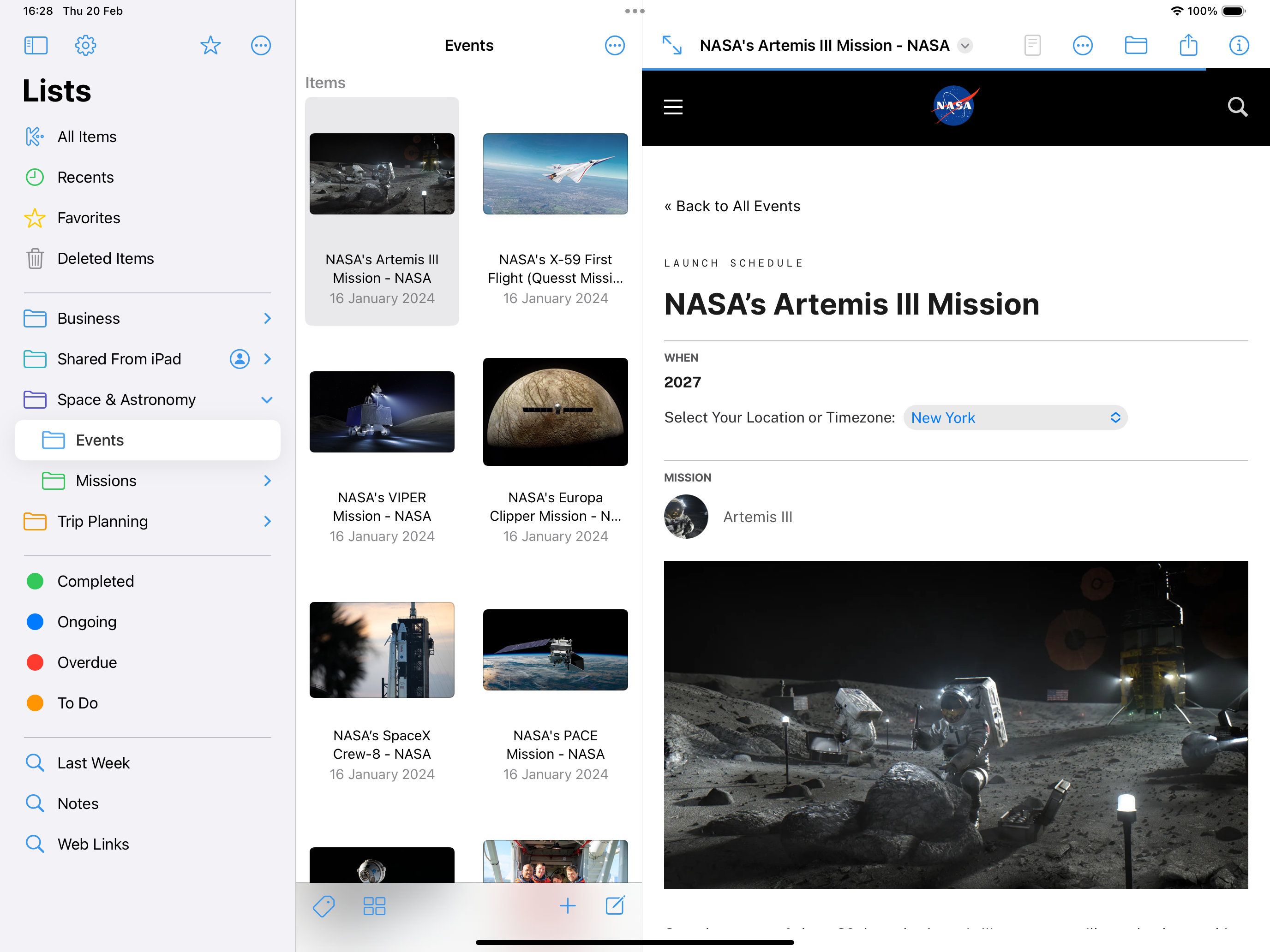
Task: Open the Events list more options button
Action: 614,45
